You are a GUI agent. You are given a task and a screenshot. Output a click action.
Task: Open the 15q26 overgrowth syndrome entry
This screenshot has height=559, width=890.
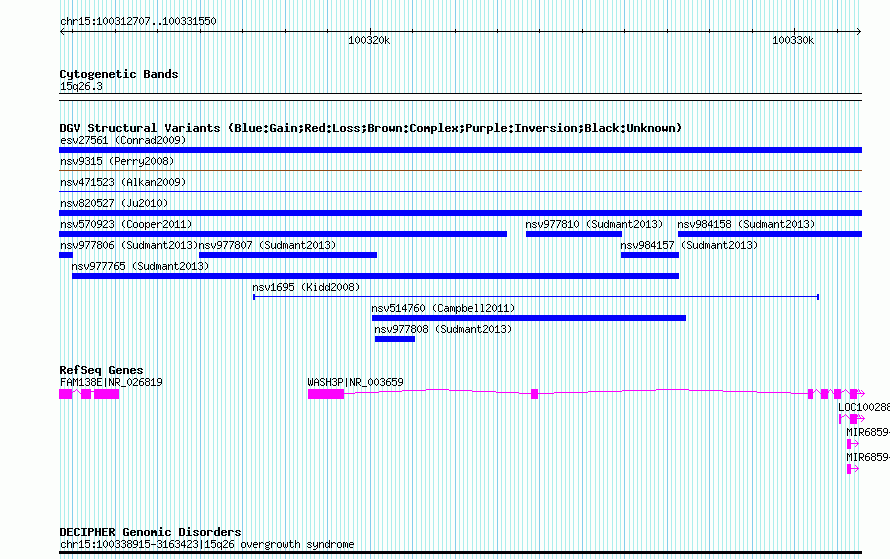(207, 544)
